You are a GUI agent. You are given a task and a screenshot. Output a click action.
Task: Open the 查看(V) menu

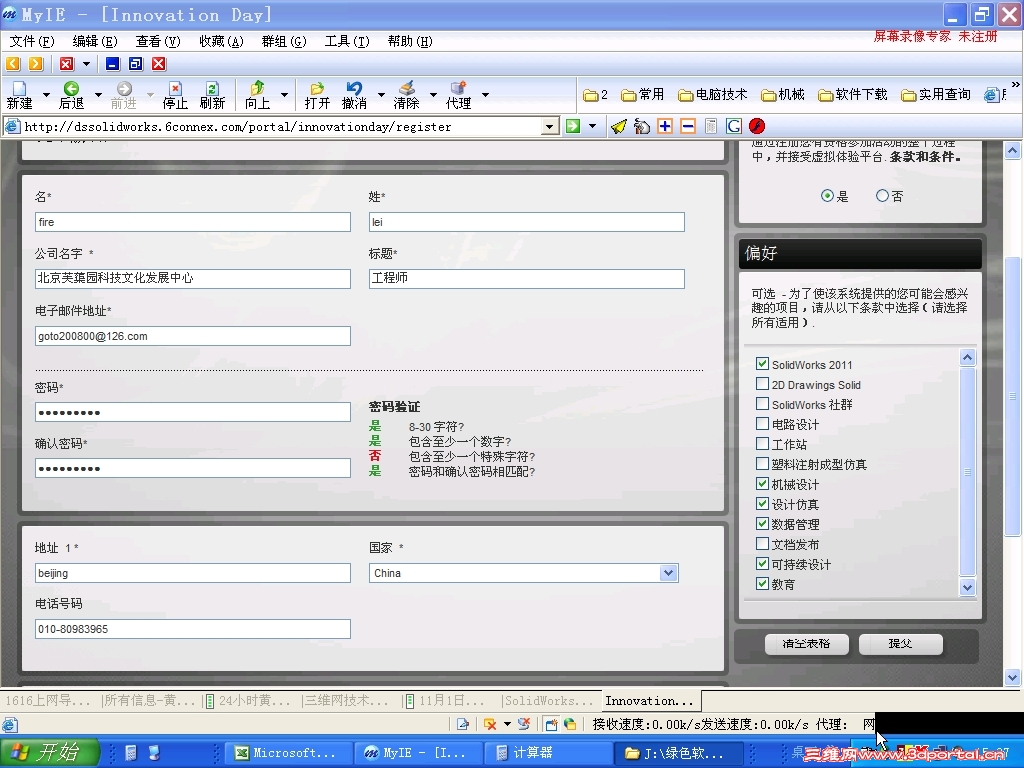pyautogui.click(x=157, y=42)
